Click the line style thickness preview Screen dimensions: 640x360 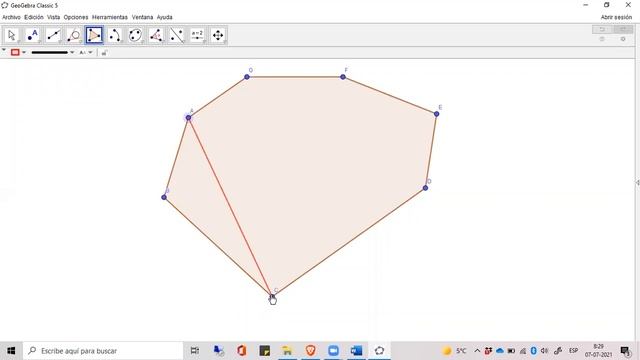tap(49, 52)
